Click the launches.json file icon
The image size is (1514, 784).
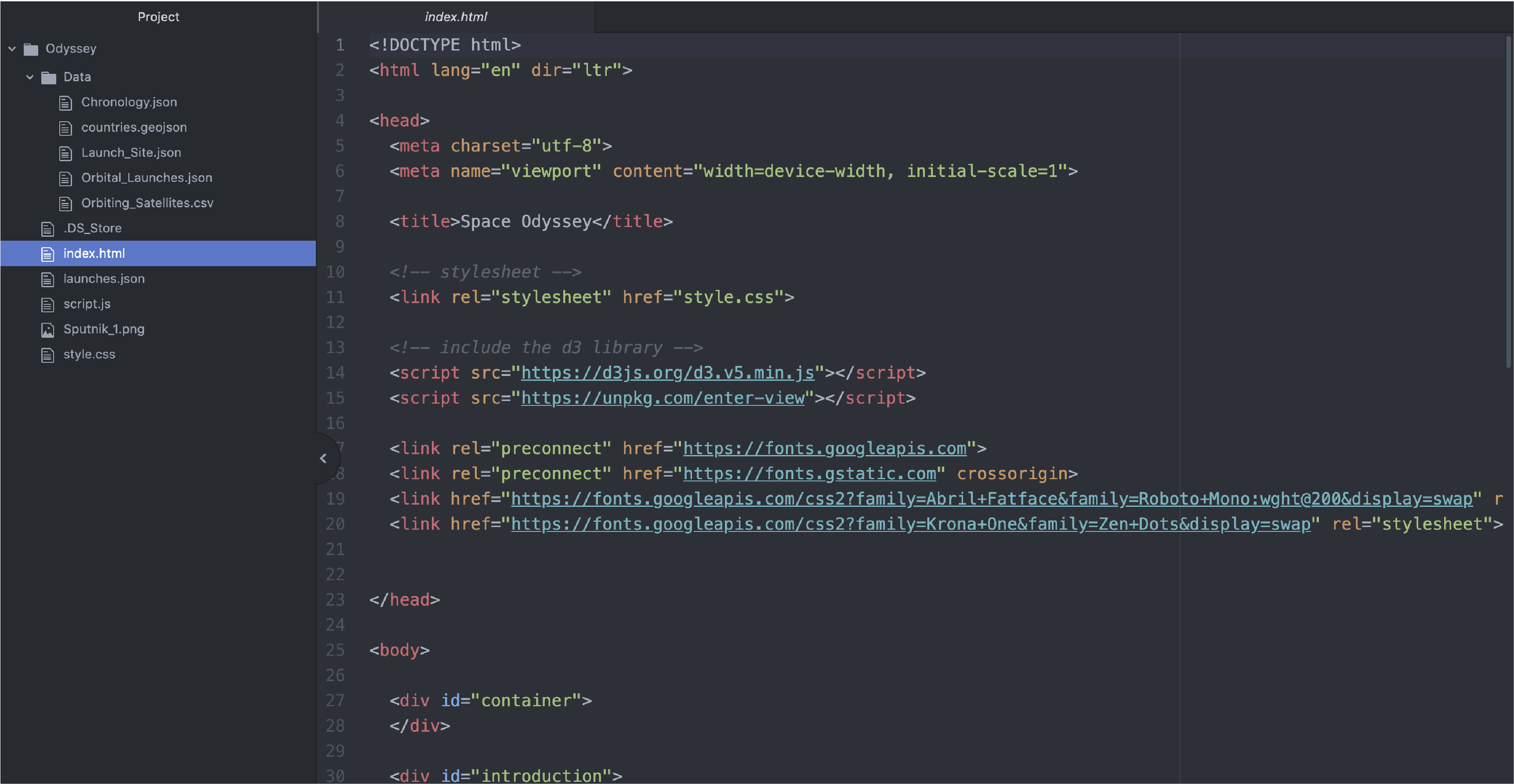tap(48, 279)
